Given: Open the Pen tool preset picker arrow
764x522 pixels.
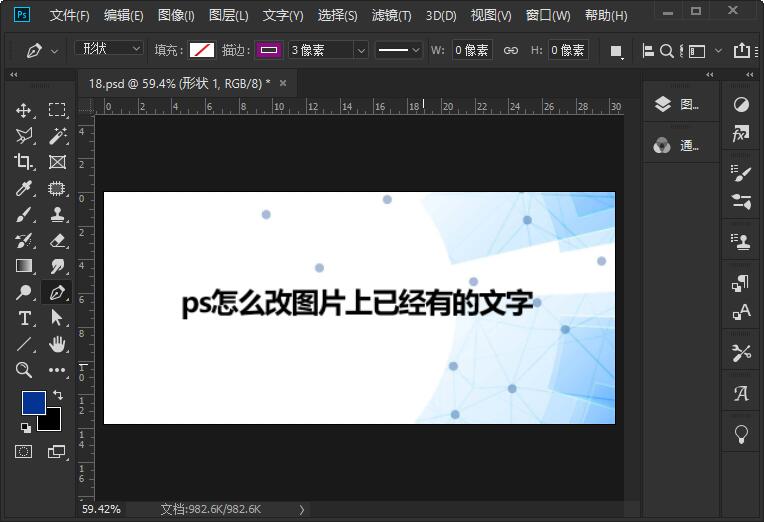Looking at the screenshot, I should (55, 51).
